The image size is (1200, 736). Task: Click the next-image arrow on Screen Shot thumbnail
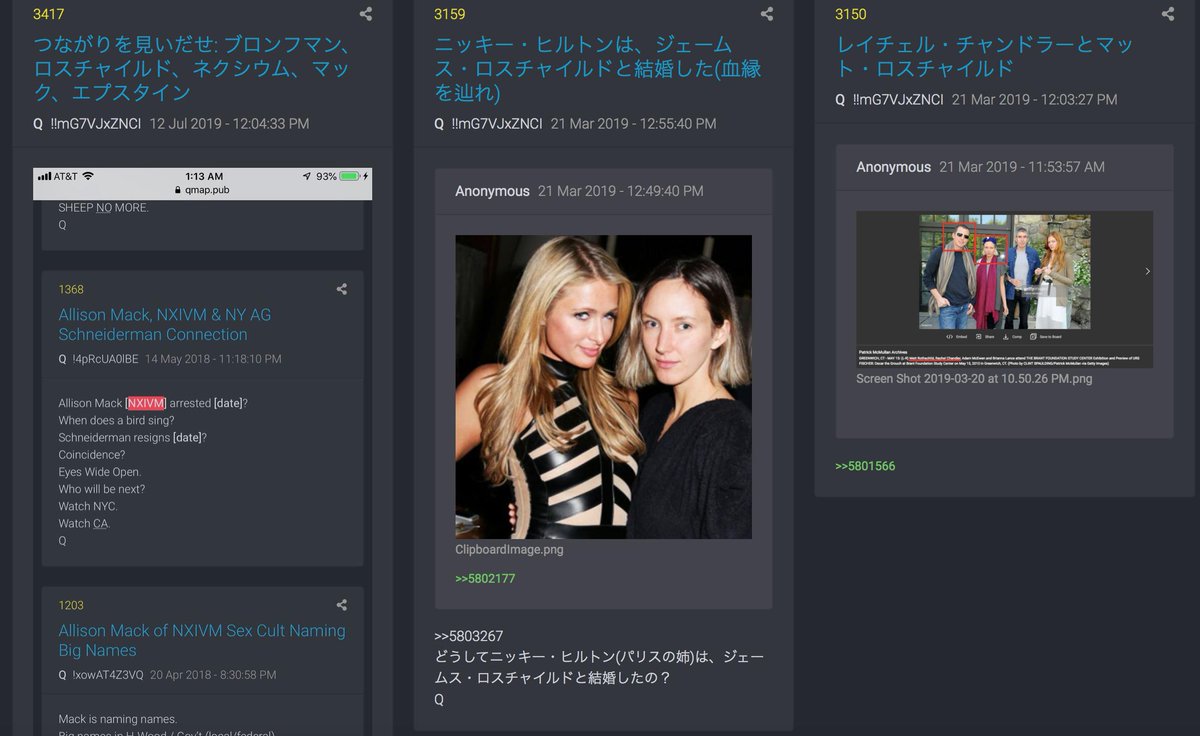(1147, 271)
